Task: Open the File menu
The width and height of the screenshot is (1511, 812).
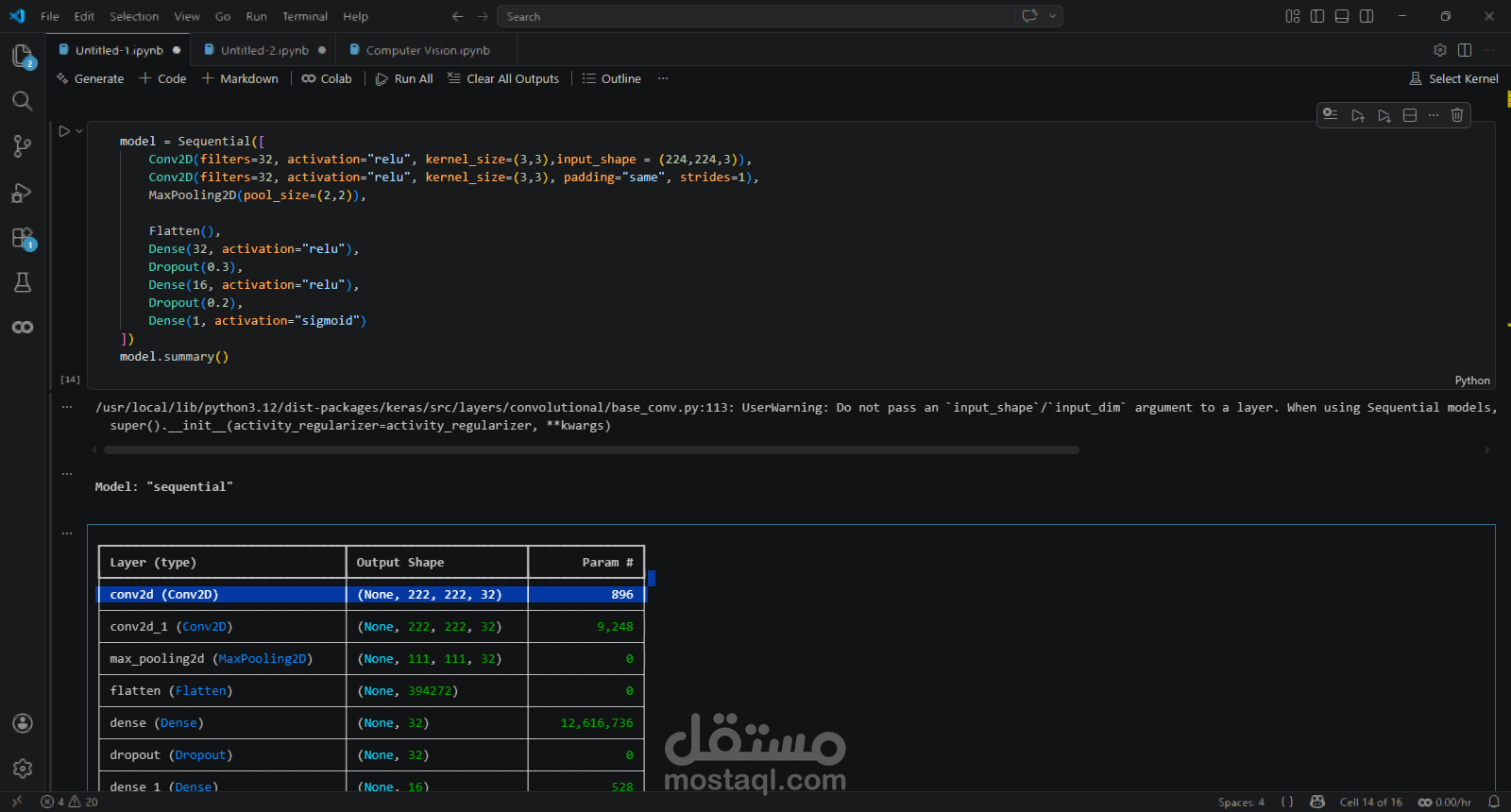Action: [50, 16]
